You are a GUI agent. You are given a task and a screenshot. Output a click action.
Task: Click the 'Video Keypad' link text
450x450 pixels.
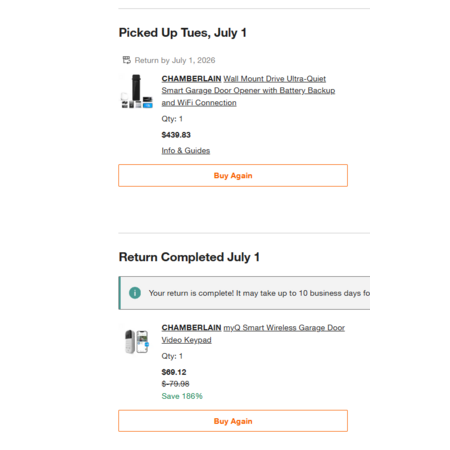pyautogui.click(x=186, y=340)
